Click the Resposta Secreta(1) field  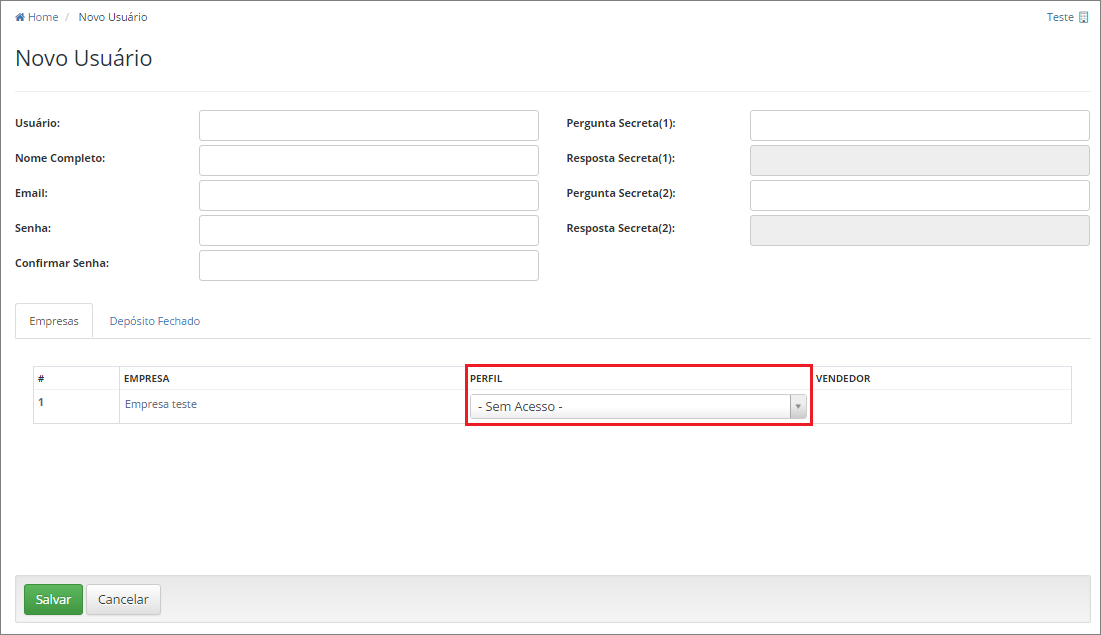(920, 160)
